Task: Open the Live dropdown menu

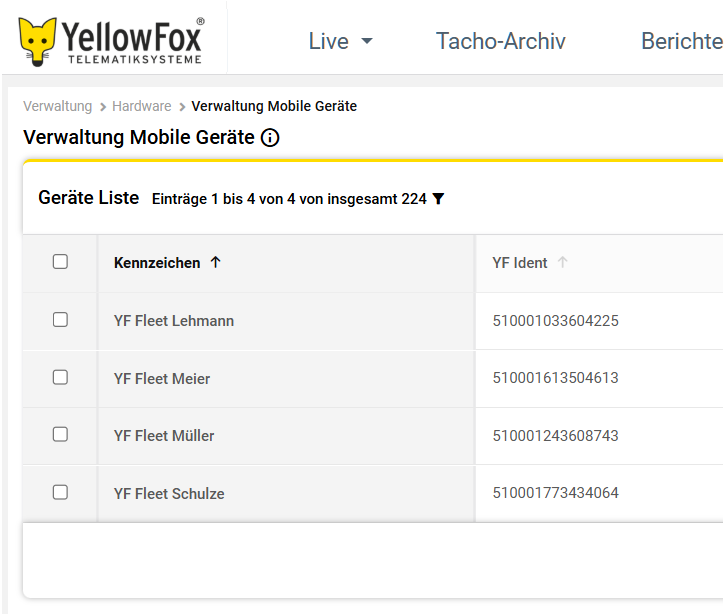Action: coord(340,41)
